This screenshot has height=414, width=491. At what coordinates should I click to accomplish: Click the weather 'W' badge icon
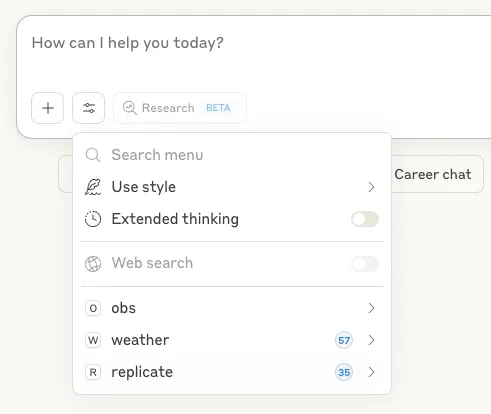(x=93, y=340)
